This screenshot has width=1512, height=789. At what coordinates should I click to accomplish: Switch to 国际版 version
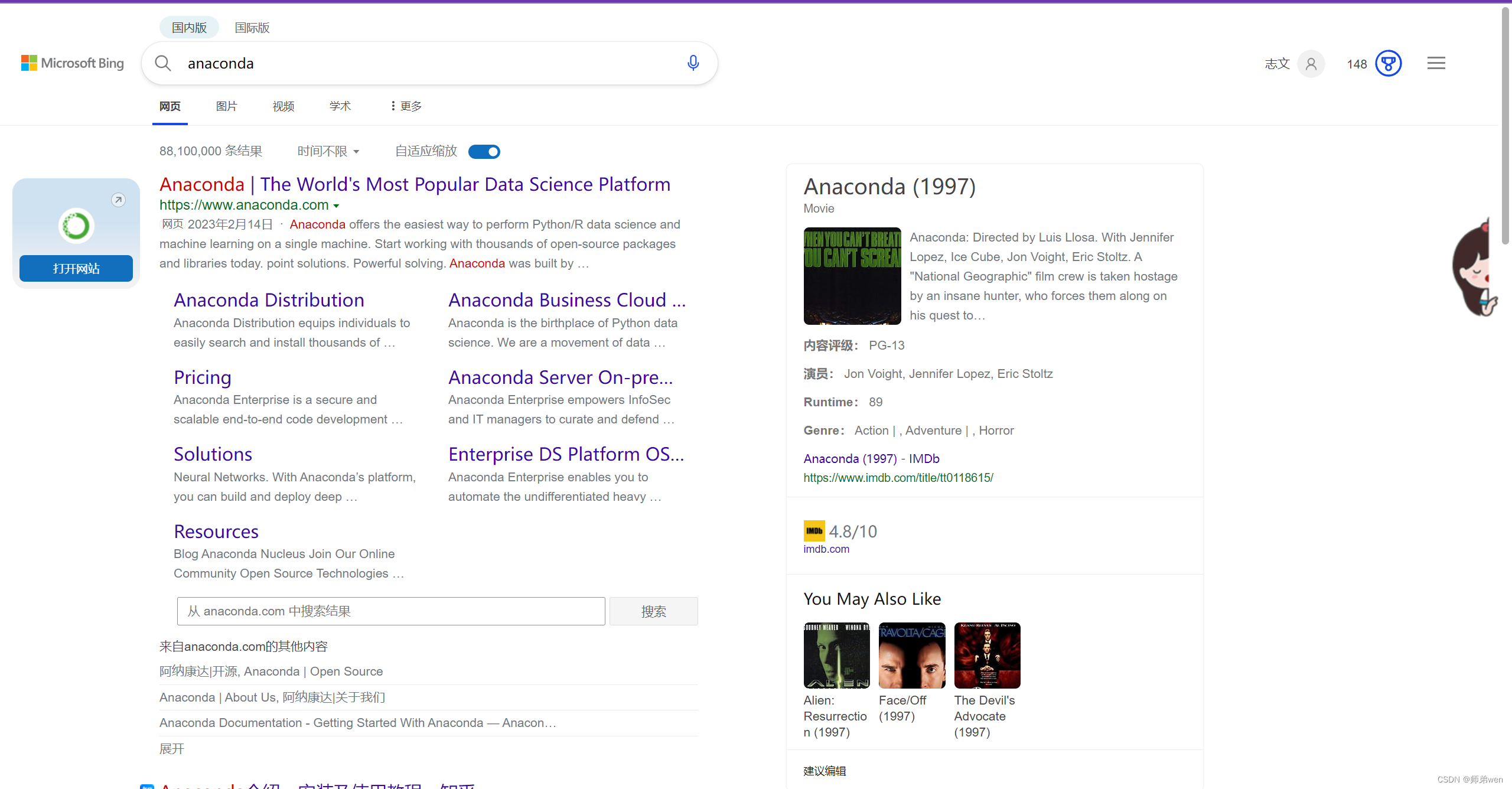coord(252,28)
